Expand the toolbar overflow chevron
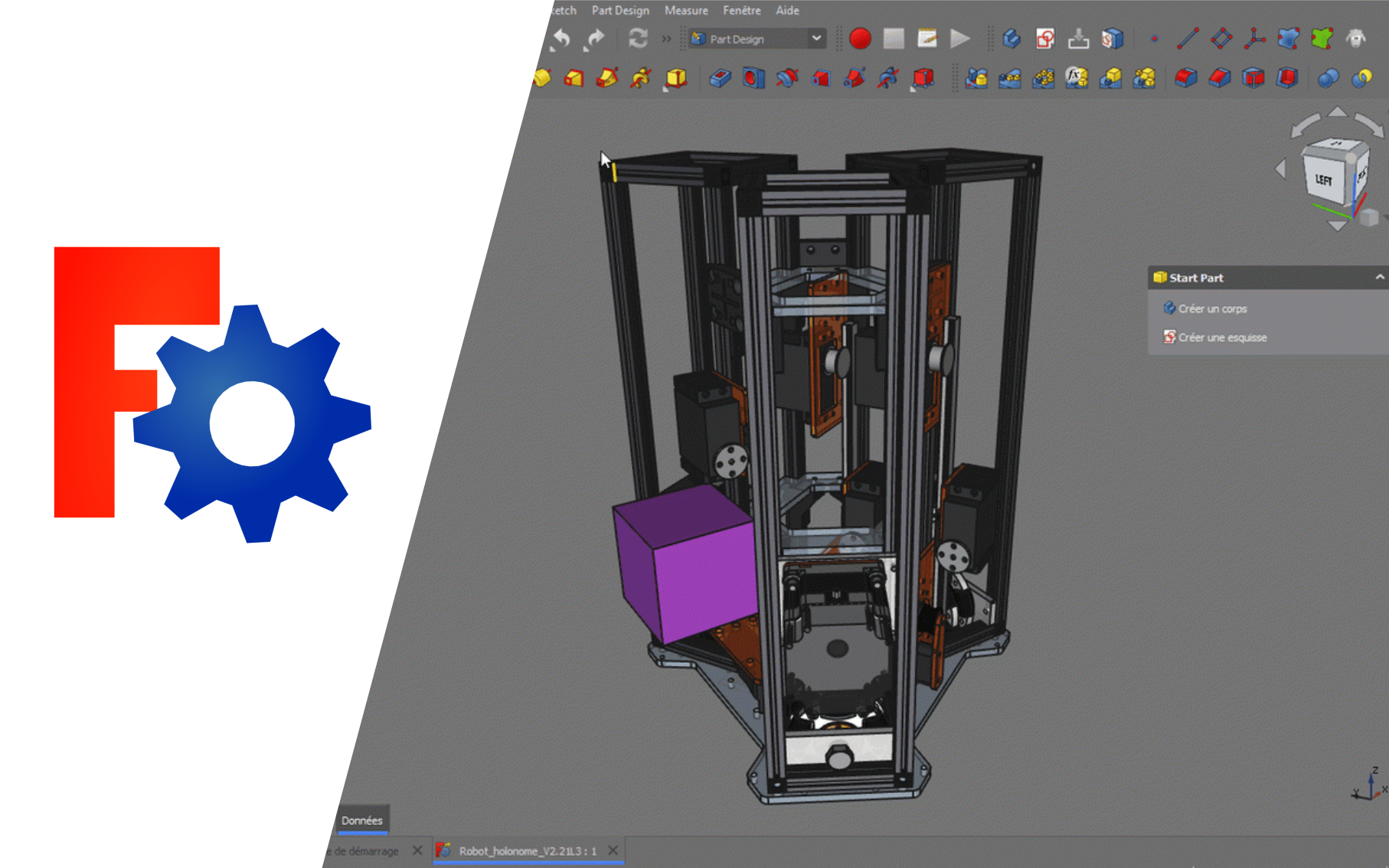The width and height of the screenshot is (1389, 868). [666, 38]
